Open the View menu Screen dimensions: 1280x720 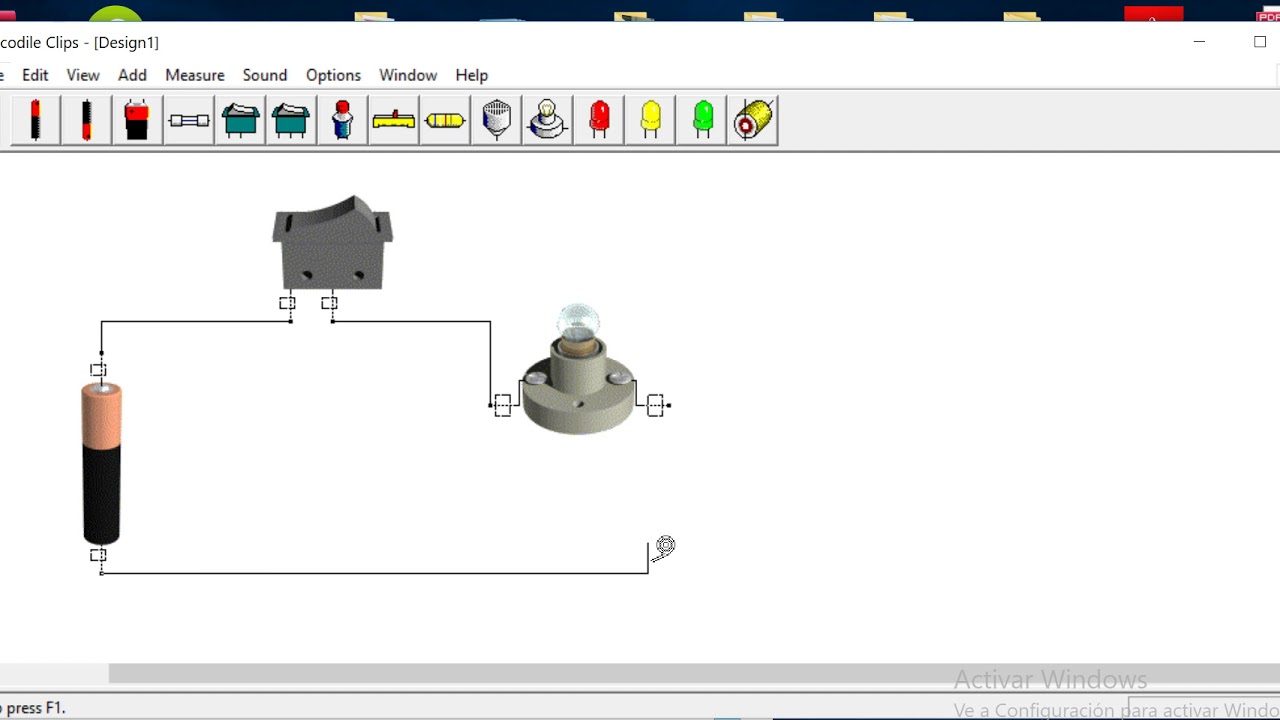(x=83, y=75)
